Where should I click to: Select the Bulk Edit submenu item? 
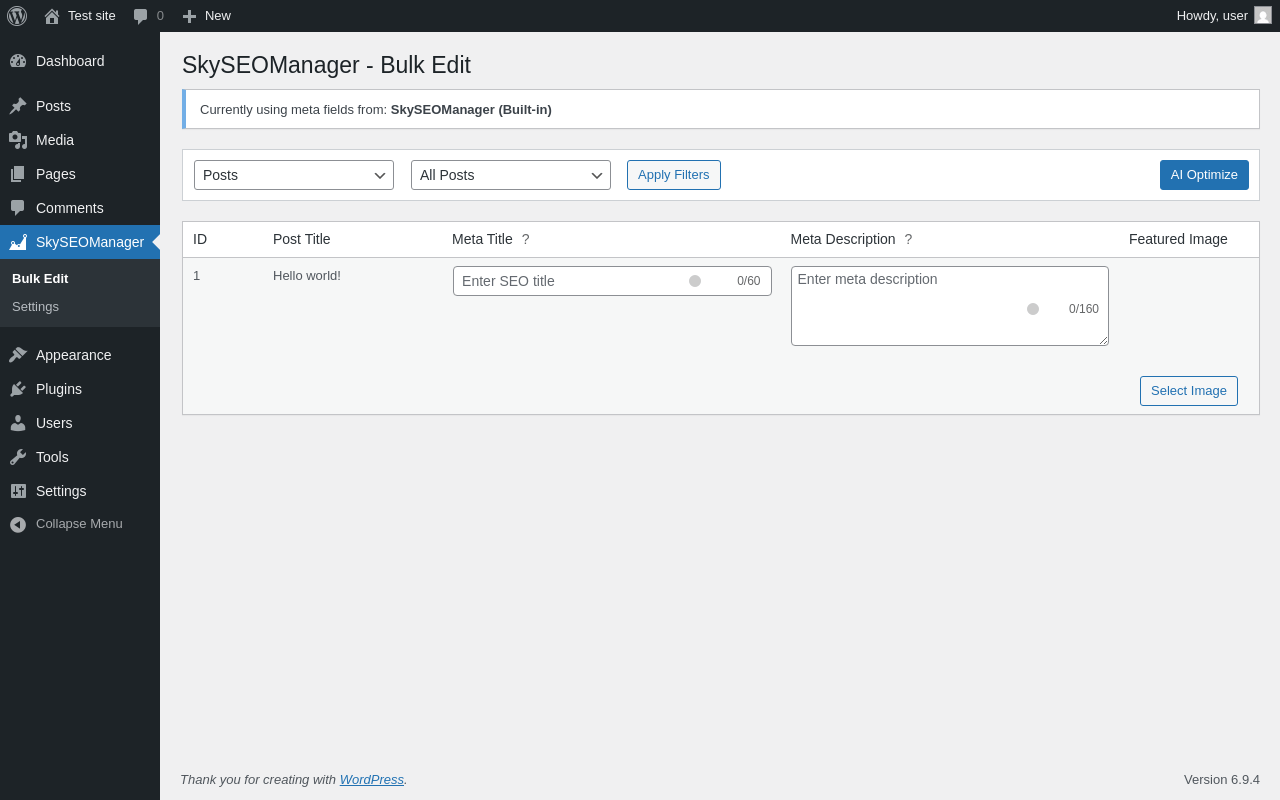40,279
